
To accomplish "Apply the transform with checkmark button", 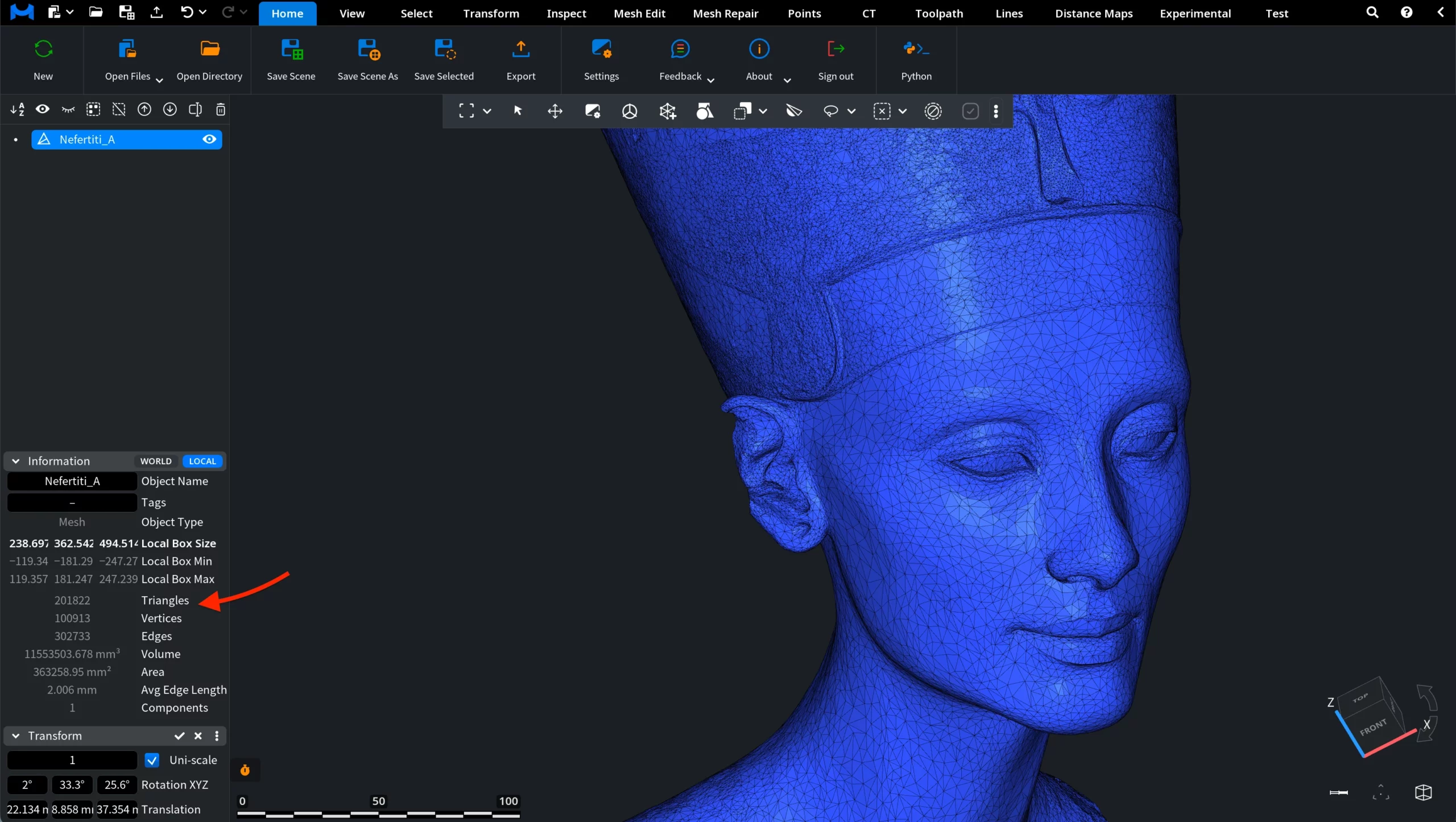I will [180, 736].
